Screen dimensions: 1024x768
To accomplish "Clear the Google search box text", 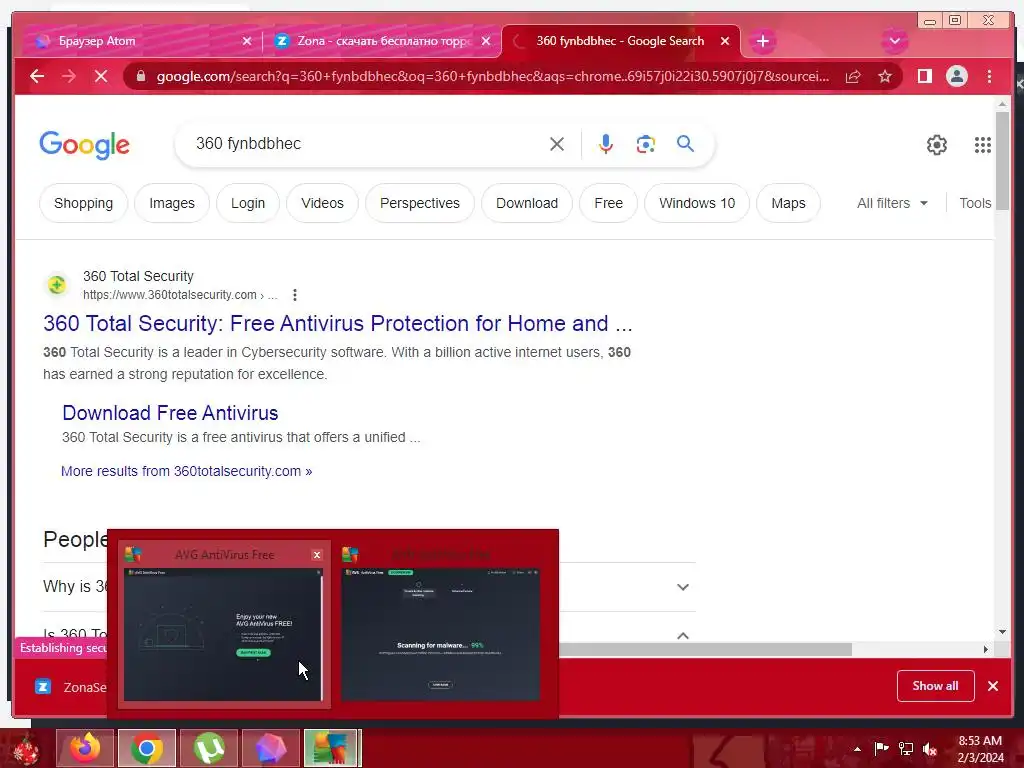I will pos(557,144).
